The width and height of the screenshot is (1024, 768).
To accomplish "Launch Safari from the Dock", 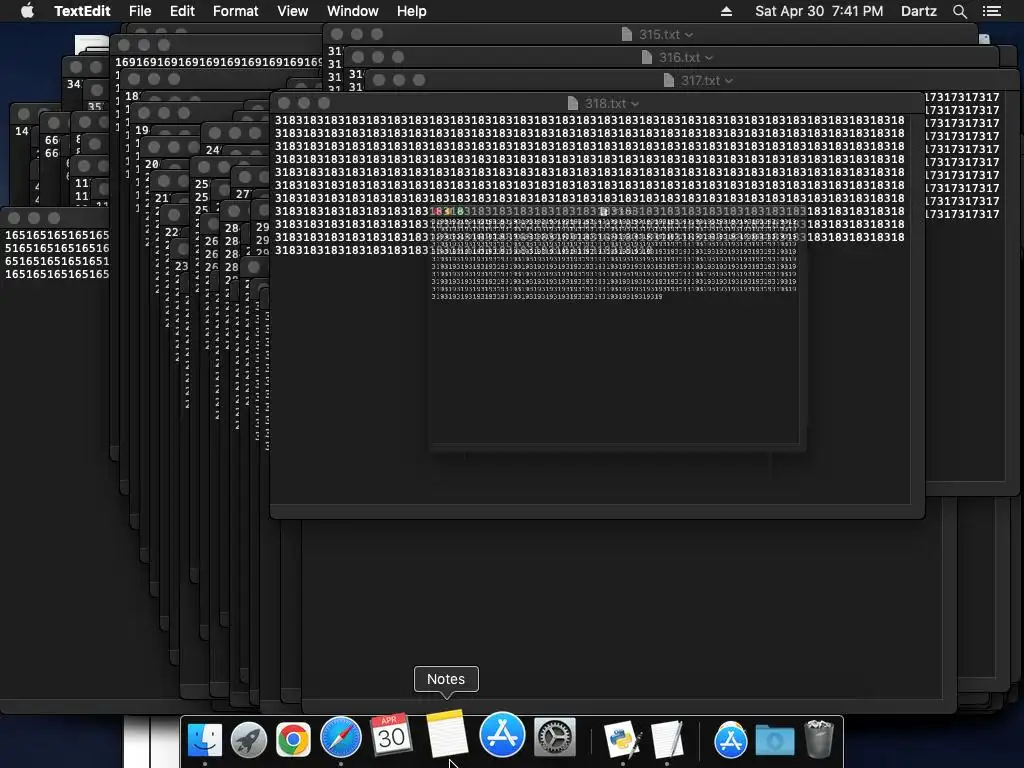I will (341, 738).
